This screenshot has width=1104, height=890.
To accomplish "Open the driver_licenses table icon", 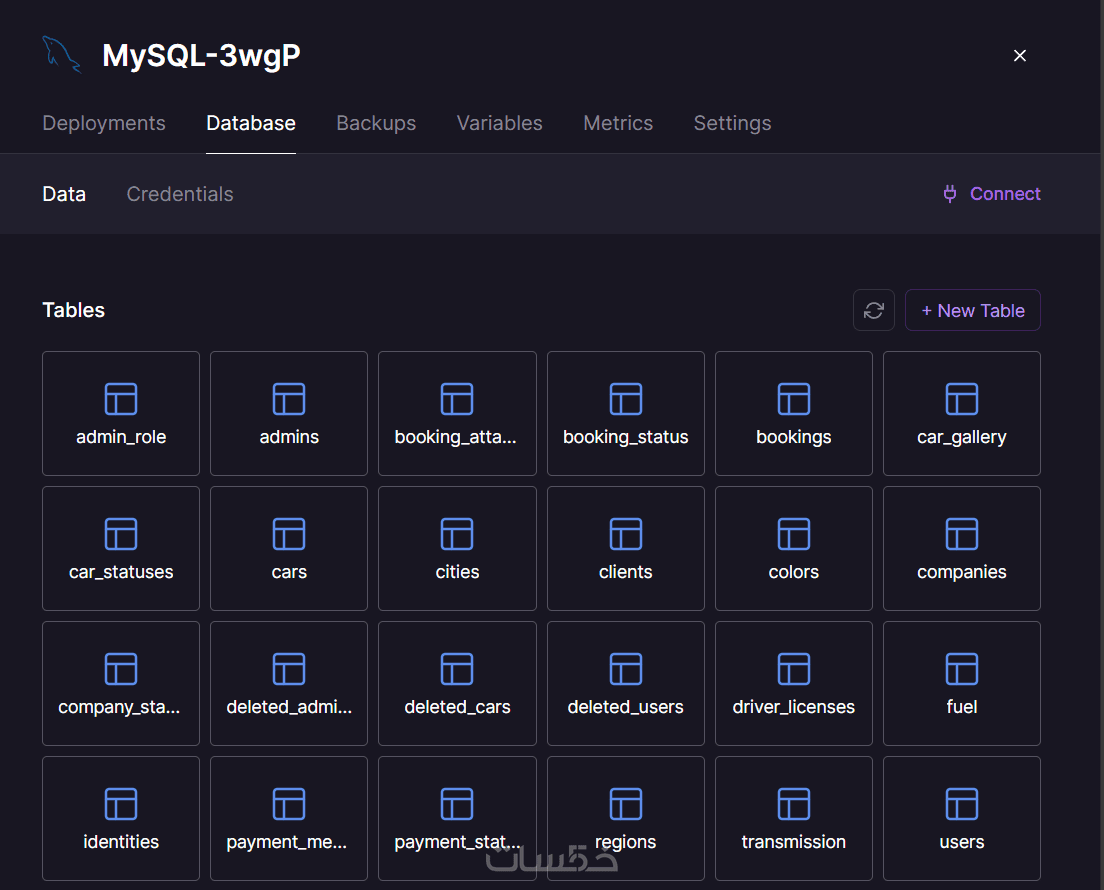I will (794, 670).
